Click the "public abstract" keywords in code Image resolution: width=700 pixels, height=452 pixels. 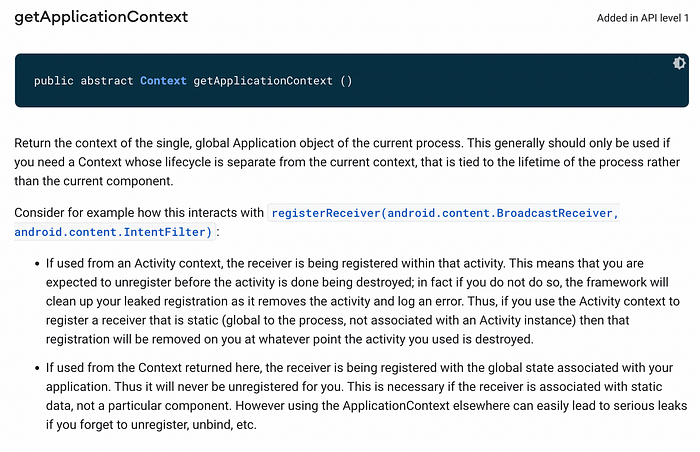[83, 80]
